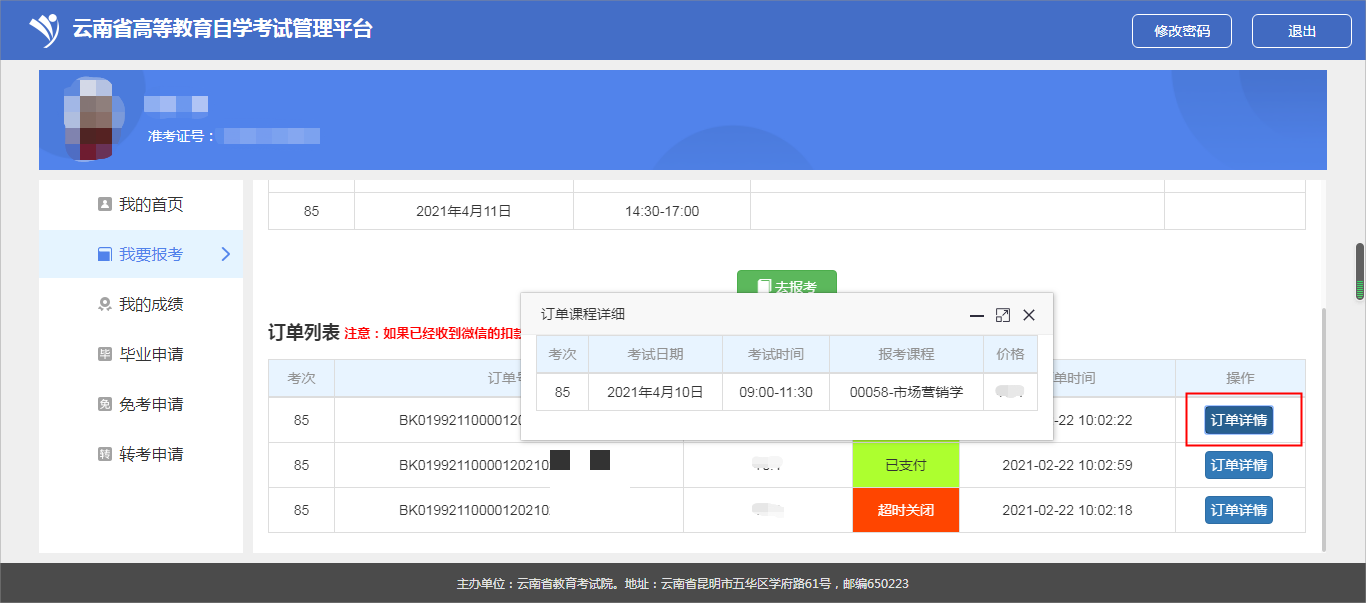Open 订单详情 for the 已支付 order

tap(1238, 465)
